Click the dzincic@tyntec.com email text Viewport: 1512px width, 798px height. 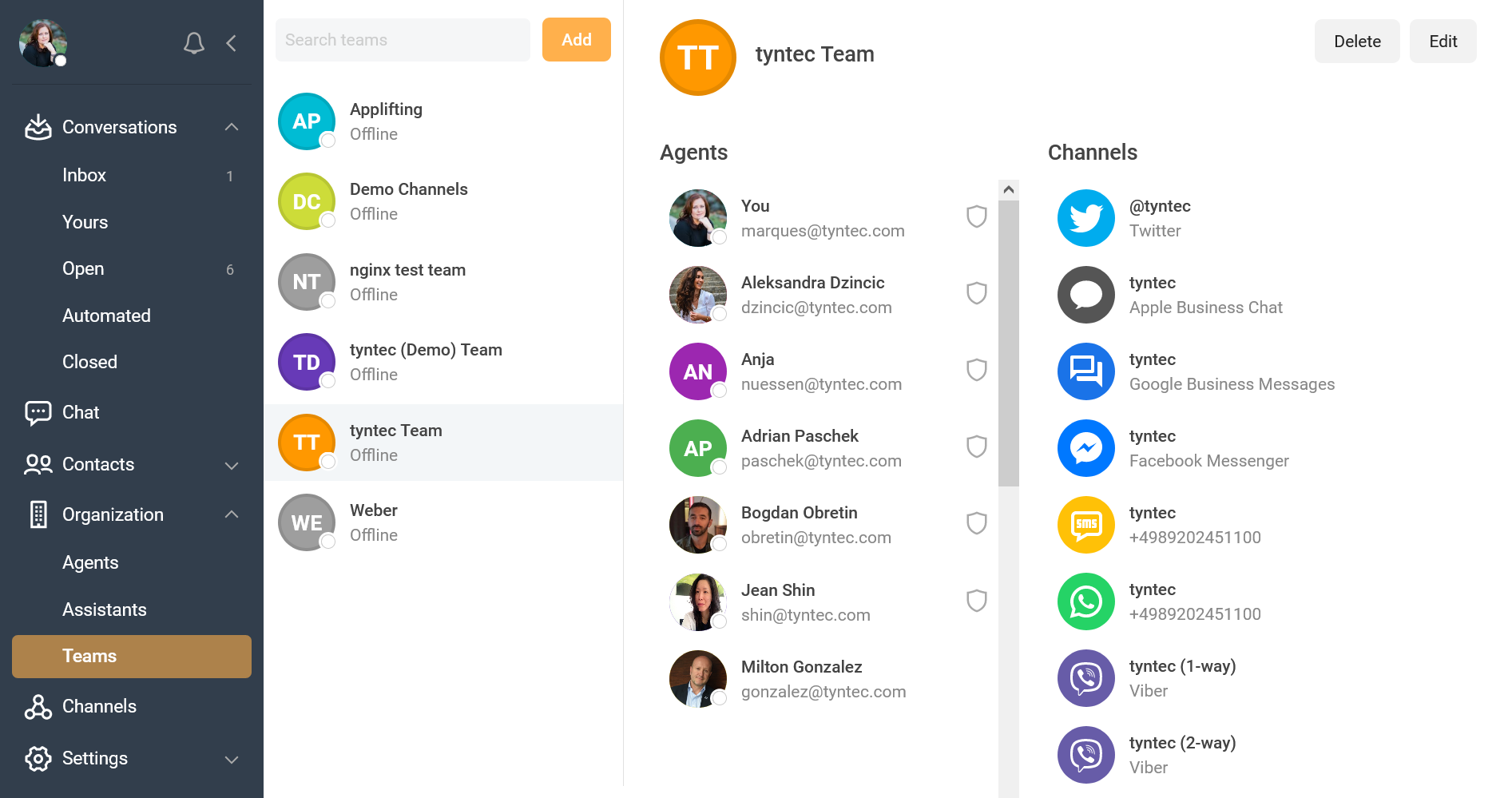pyautogui.click(x=816, y=308)
